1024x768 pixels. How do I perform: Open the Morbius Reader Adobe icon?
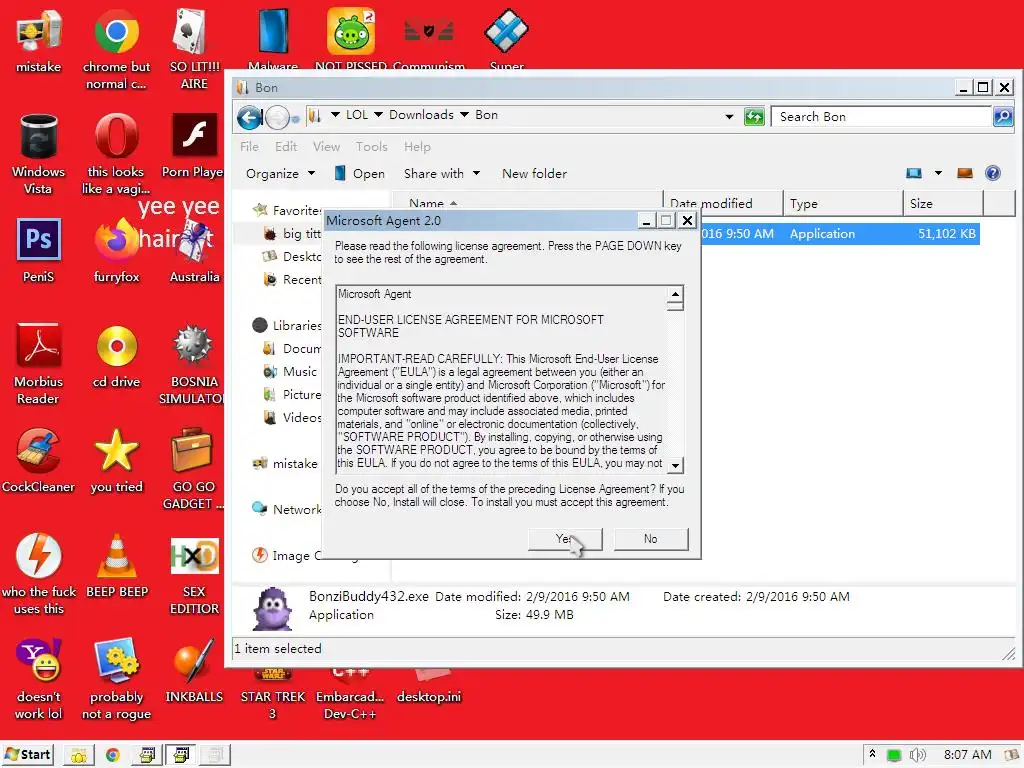39,364
